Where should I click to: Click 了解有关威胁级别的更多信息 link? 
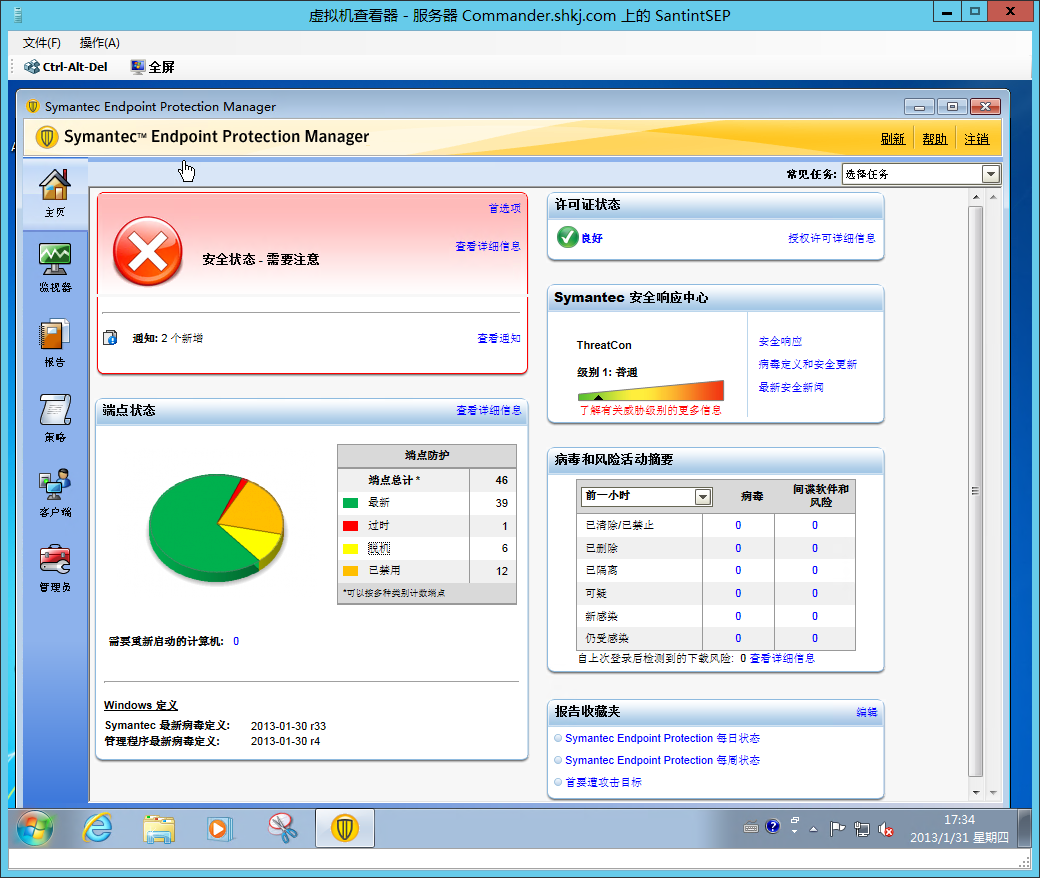(x=651, y=410)
